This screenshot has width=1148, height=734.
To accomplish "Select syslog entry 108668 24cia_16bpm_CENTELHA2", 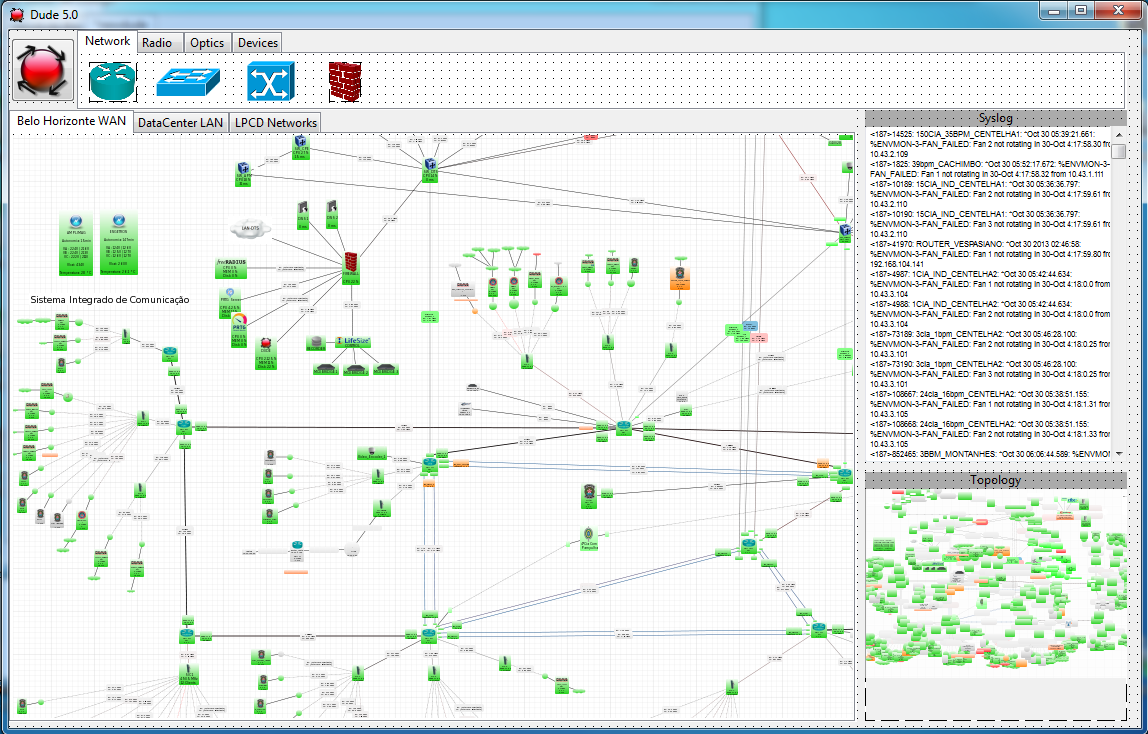I will pos(989,434).
